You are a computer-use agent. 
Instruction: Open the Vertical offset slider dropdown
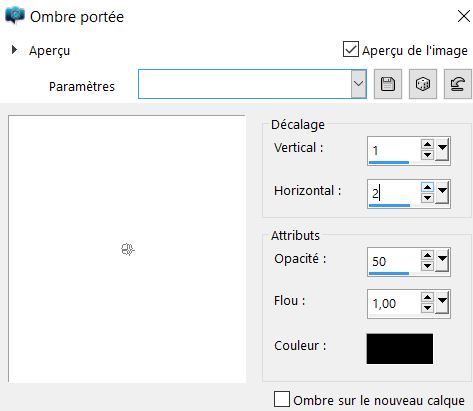pyautogui.click(x=442, y=150)
